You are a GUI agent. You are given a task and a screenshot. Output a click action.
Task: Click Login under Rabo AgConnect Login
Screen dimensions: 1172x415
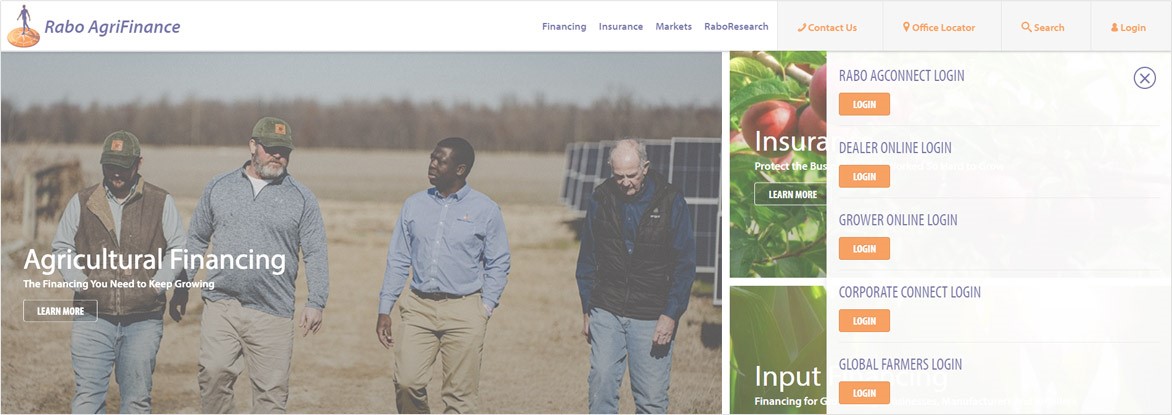pos(864,104)
